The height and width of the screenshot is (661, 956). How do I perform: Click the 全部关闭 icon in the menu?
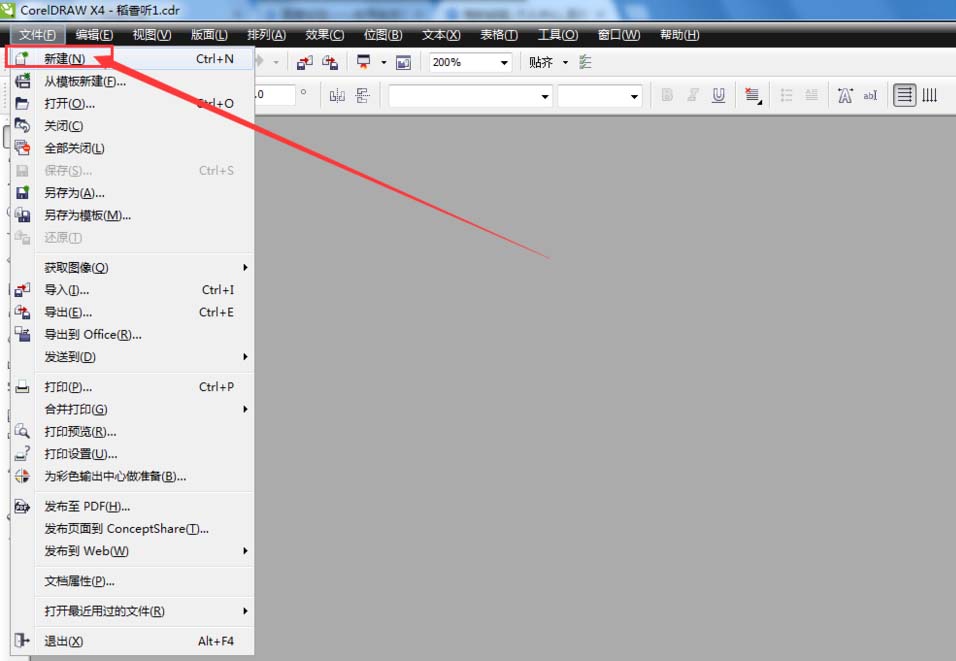pos(22,148)
